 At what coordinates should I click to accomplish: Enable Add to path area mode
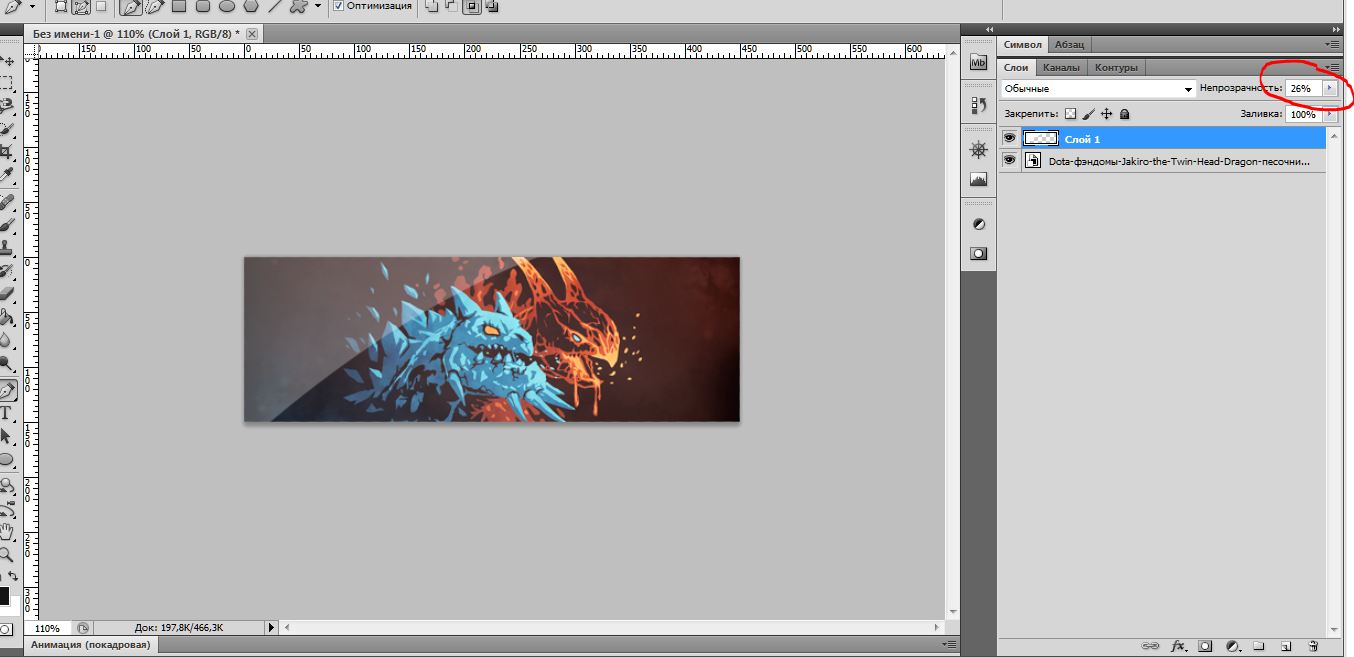coord(430,6)
